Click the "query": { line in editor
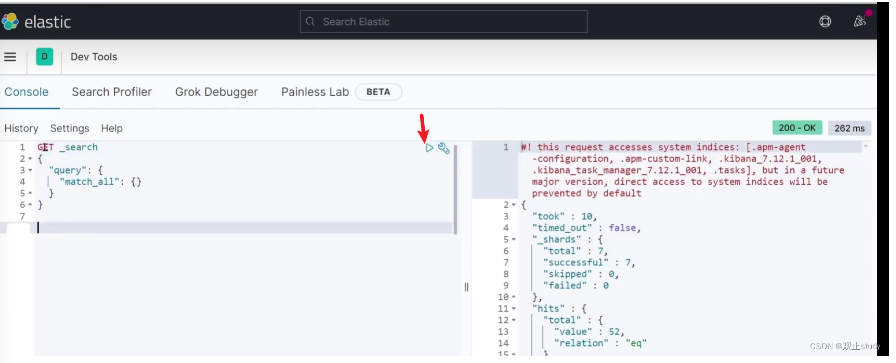Screen dimensions: 896x363 [75, 170]
